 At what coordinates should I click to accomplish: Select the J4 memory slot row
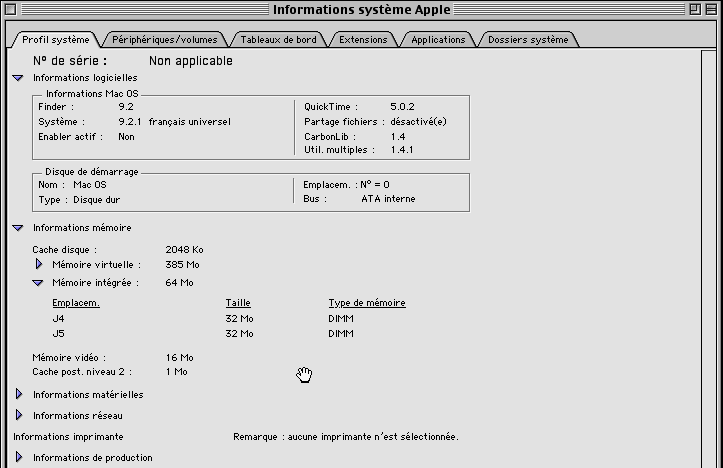[203, 319]
